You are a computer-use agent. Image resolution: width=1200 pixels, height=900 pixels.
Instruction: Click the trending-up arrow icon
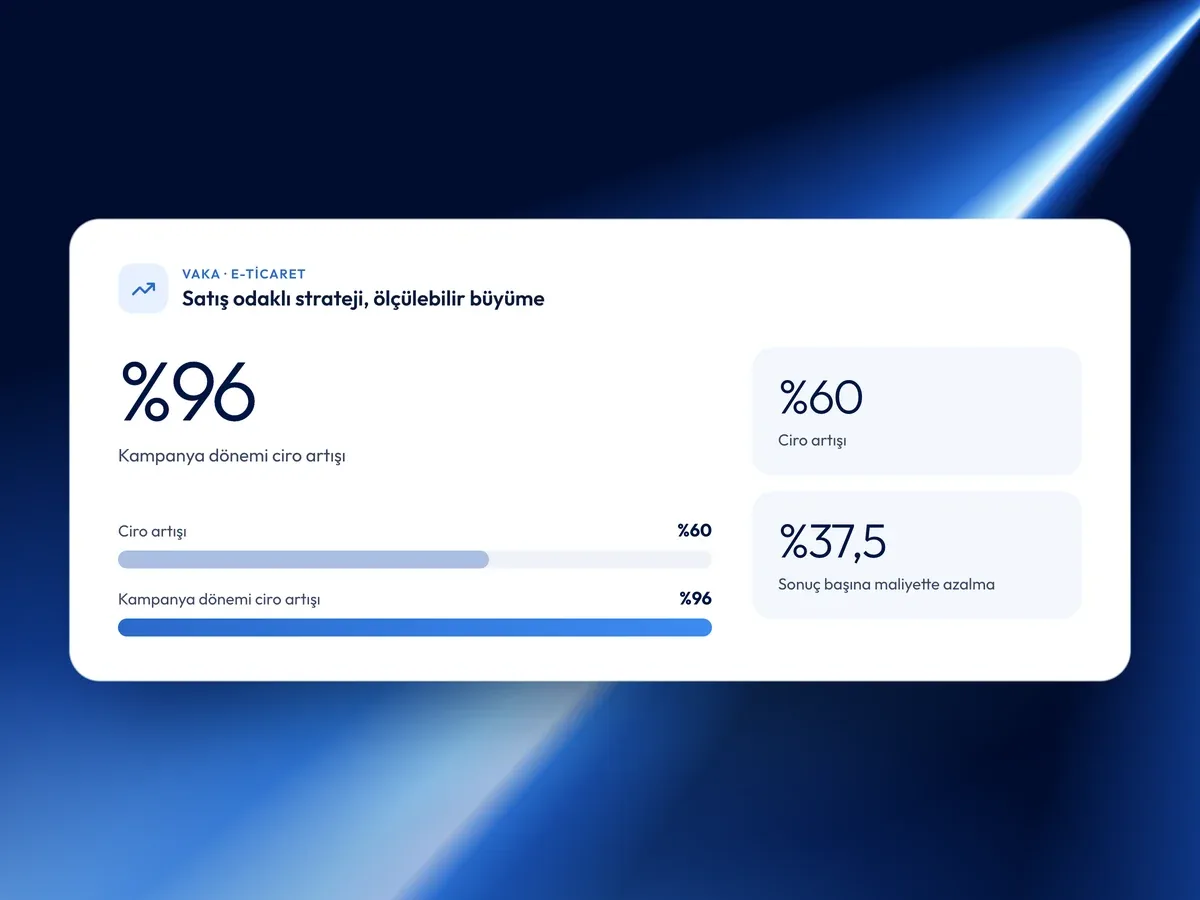tap(143, 289)
